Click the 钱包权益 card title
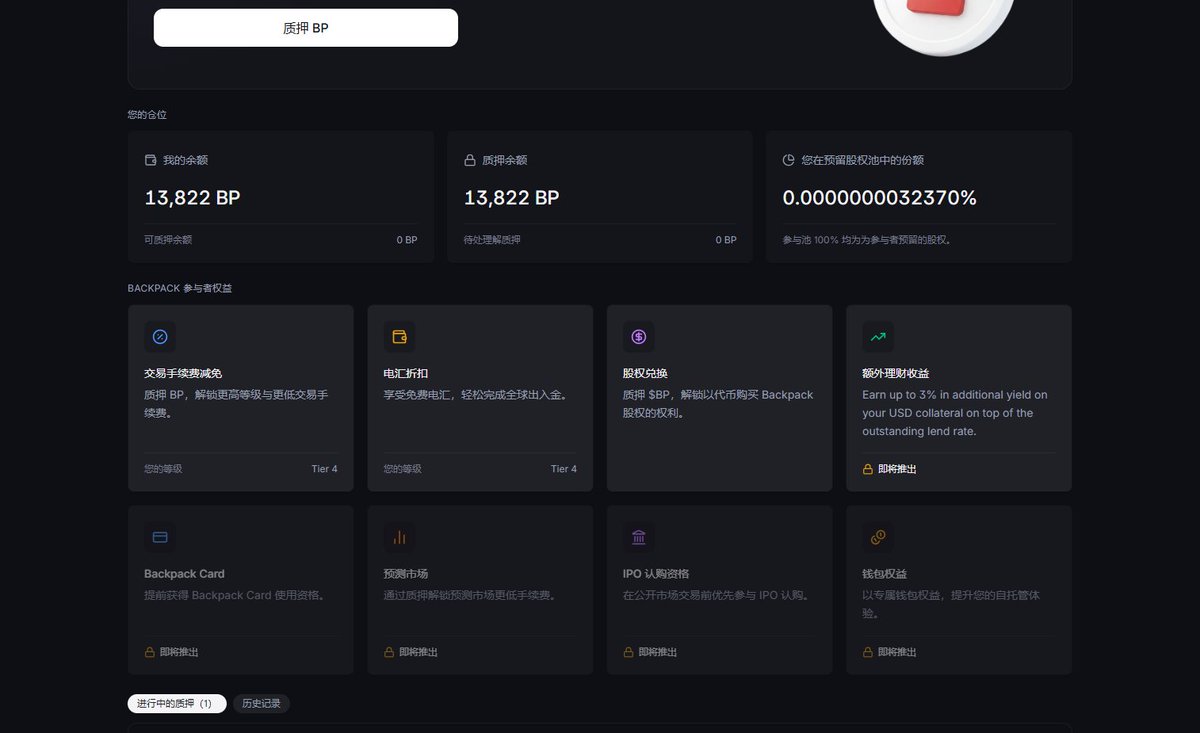Image resolution: width=1200 pixels, height=733 pixels. [885, 574]
